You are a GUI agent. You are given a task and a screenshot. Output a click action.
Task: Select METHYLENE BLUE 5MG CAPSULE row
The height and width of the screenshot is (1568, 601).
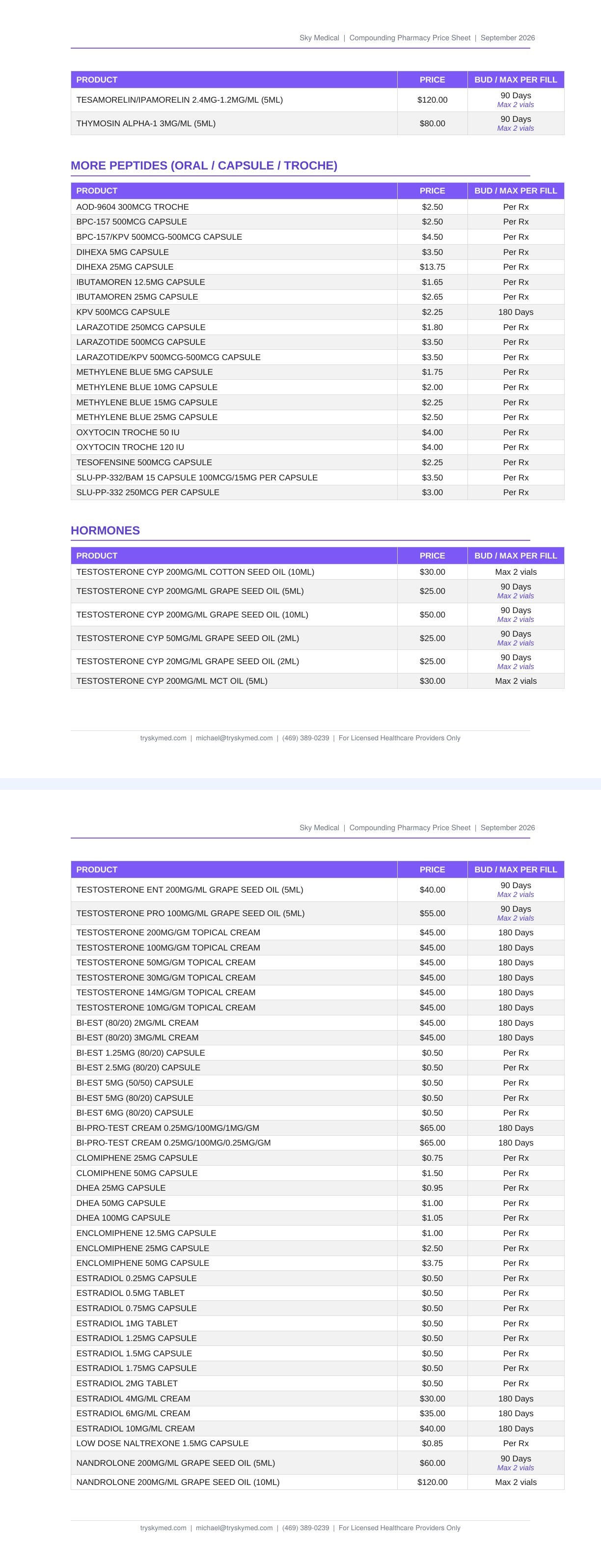tap(318, 372)
